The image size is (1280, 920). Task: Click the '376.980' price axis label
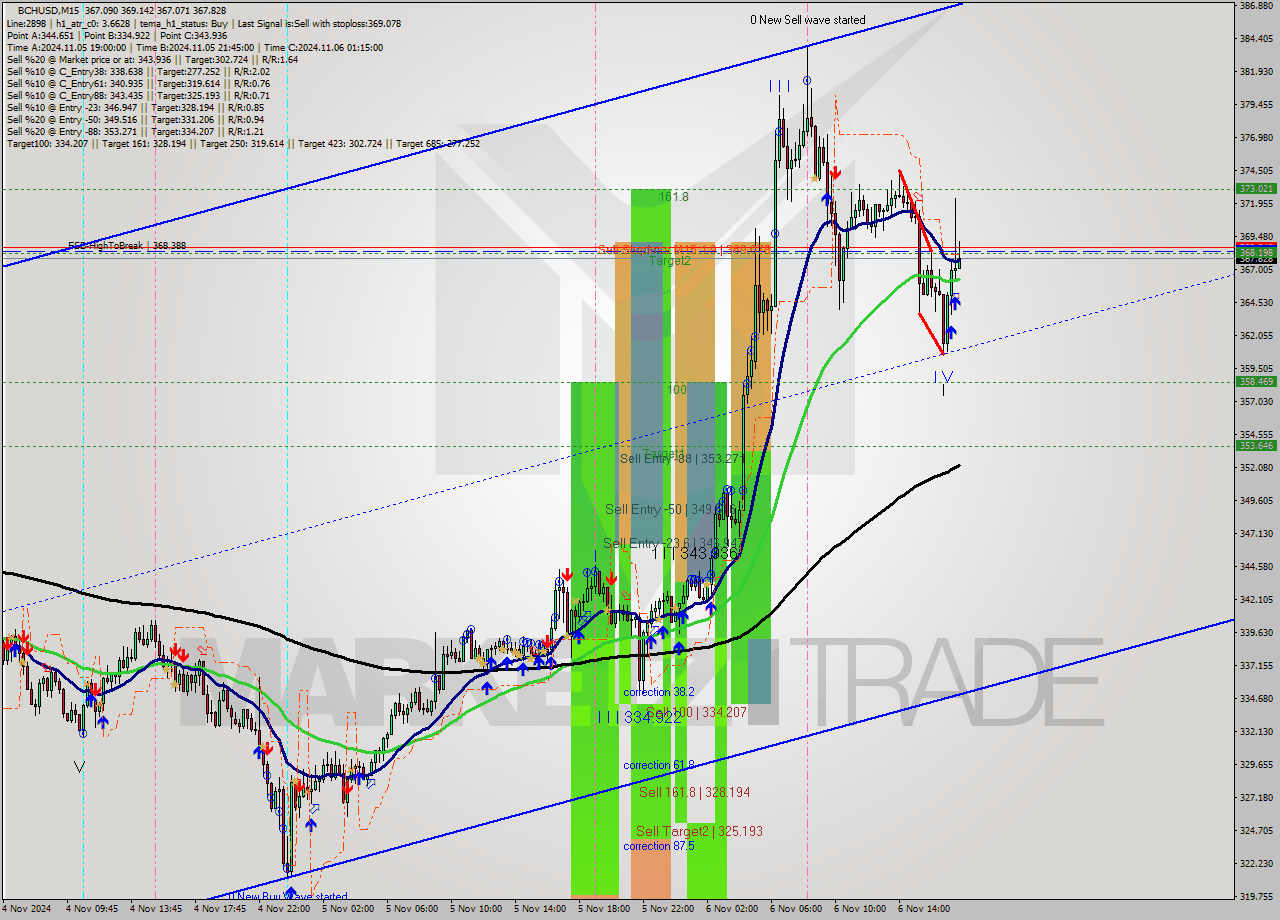tap(1256, 138)
